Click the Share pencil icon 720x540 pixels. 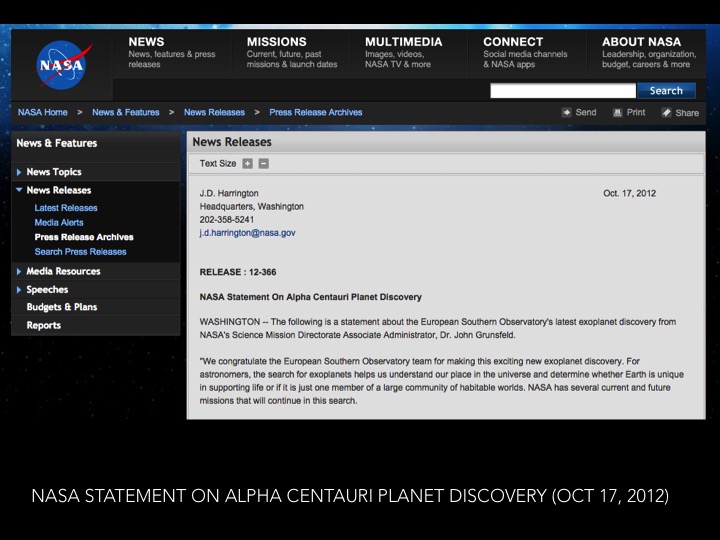click(666, 113)
